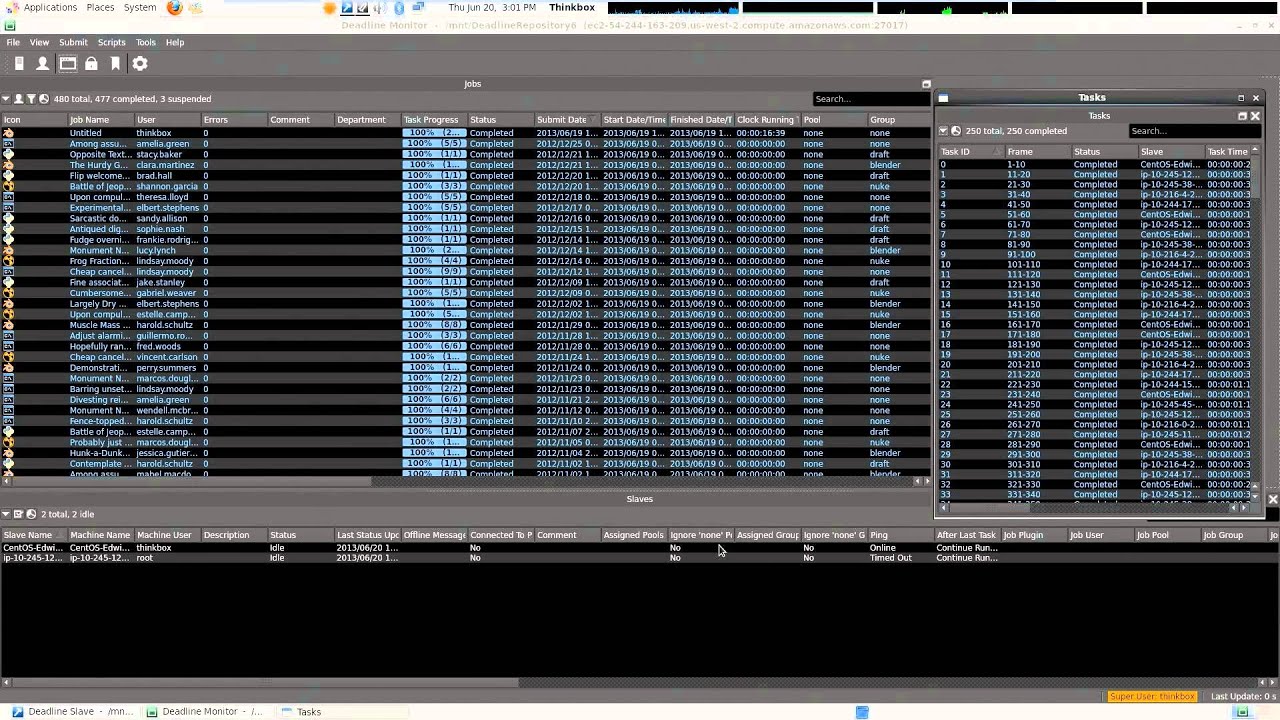Open the Places system menu

pyautogui.click(x=100, y=8)
